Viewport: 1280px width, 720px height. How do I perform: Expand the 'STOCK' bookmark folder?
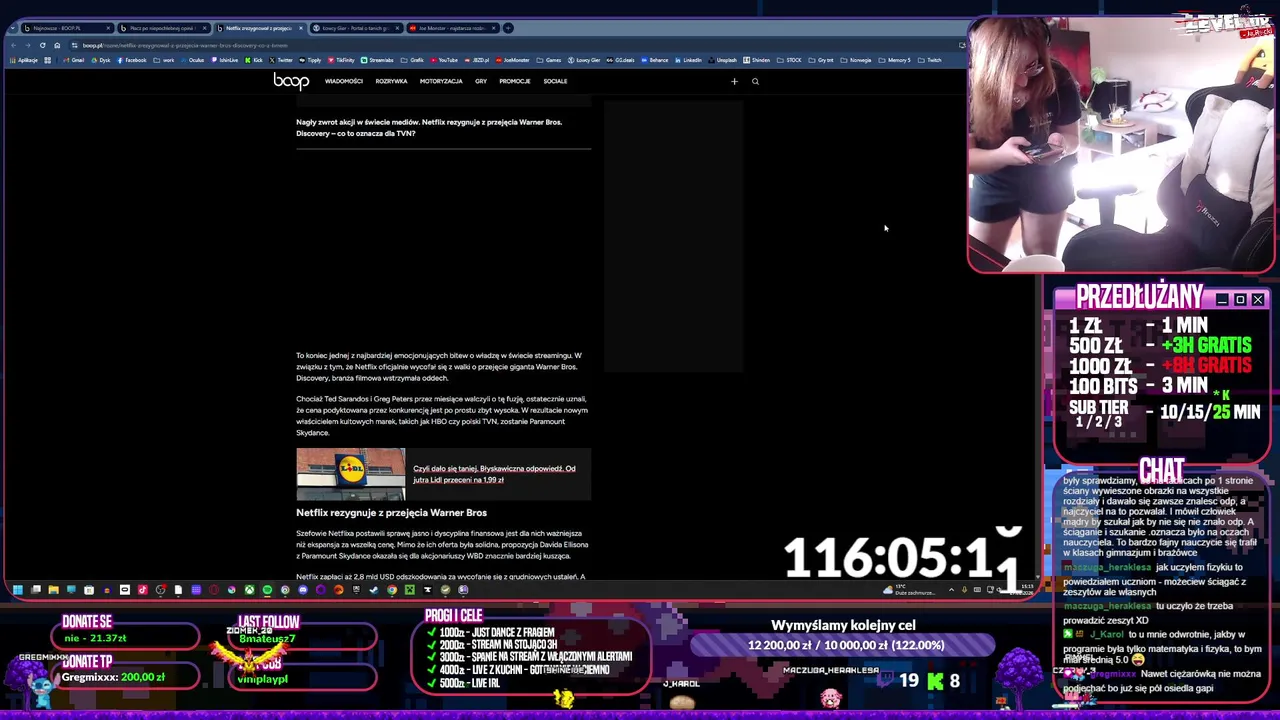point(789,60)
